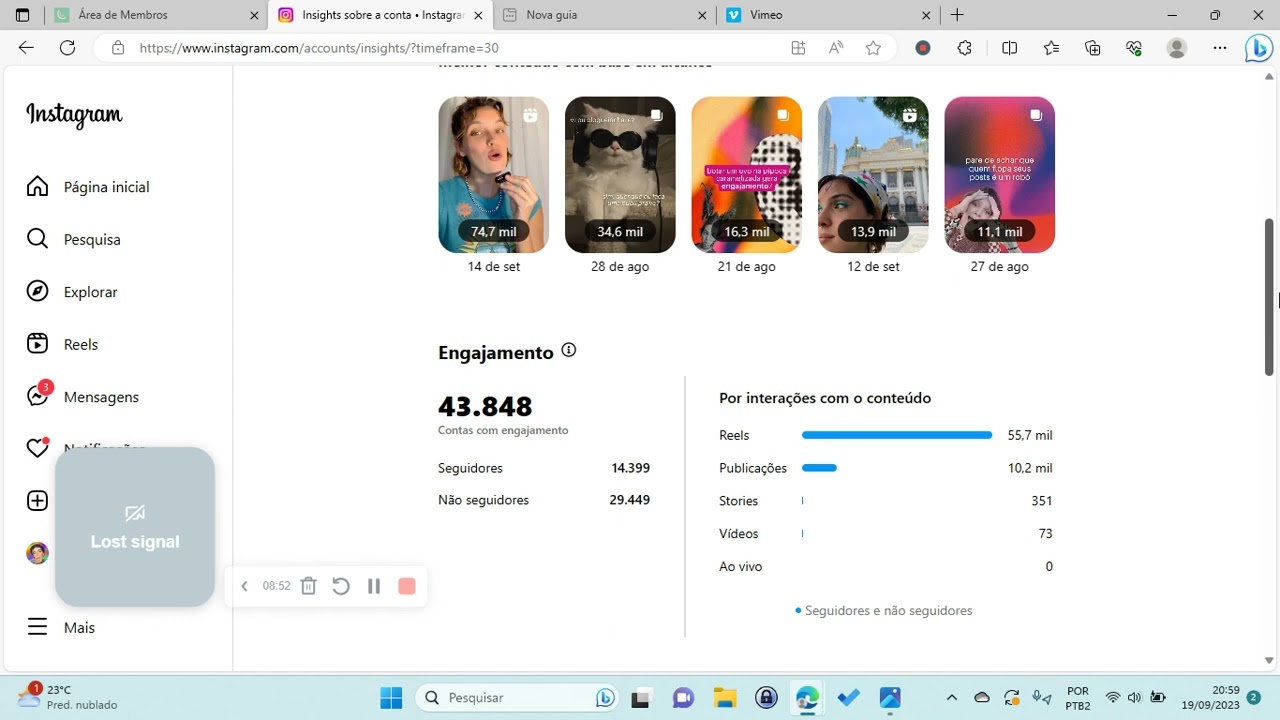
Task: Click the address bar URL
Action: click(319, 48)
